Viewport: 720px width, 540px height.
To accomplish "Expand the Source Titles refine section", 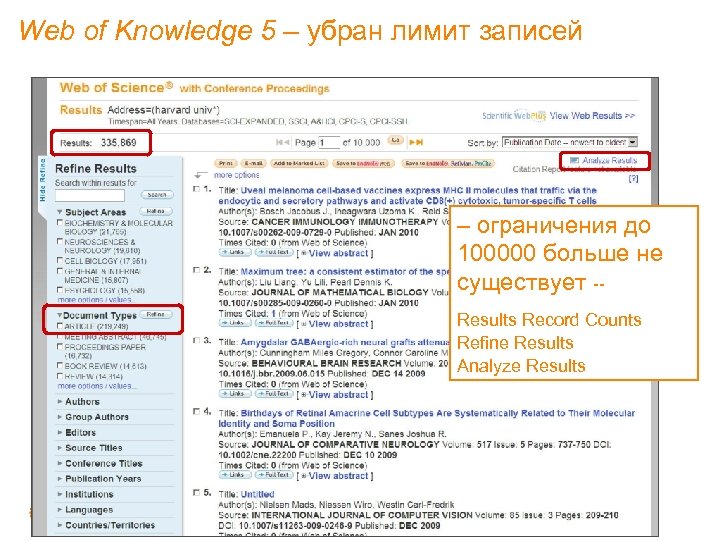I will [60, 448].
